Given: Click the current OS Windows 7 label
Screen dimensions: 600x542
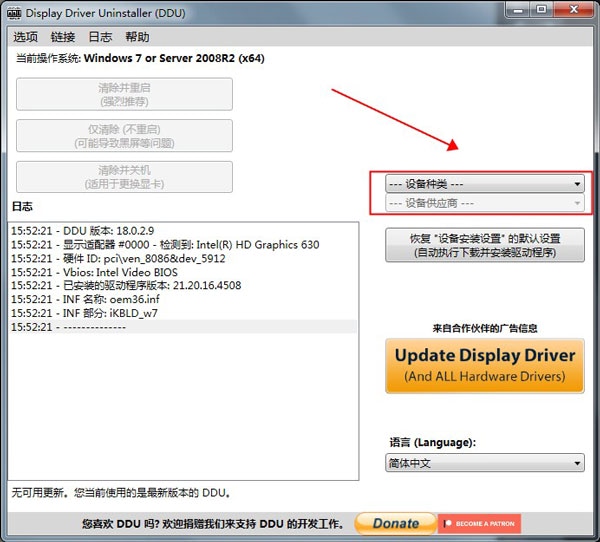Looking at the screenshot, I should (x=140, y=58).
